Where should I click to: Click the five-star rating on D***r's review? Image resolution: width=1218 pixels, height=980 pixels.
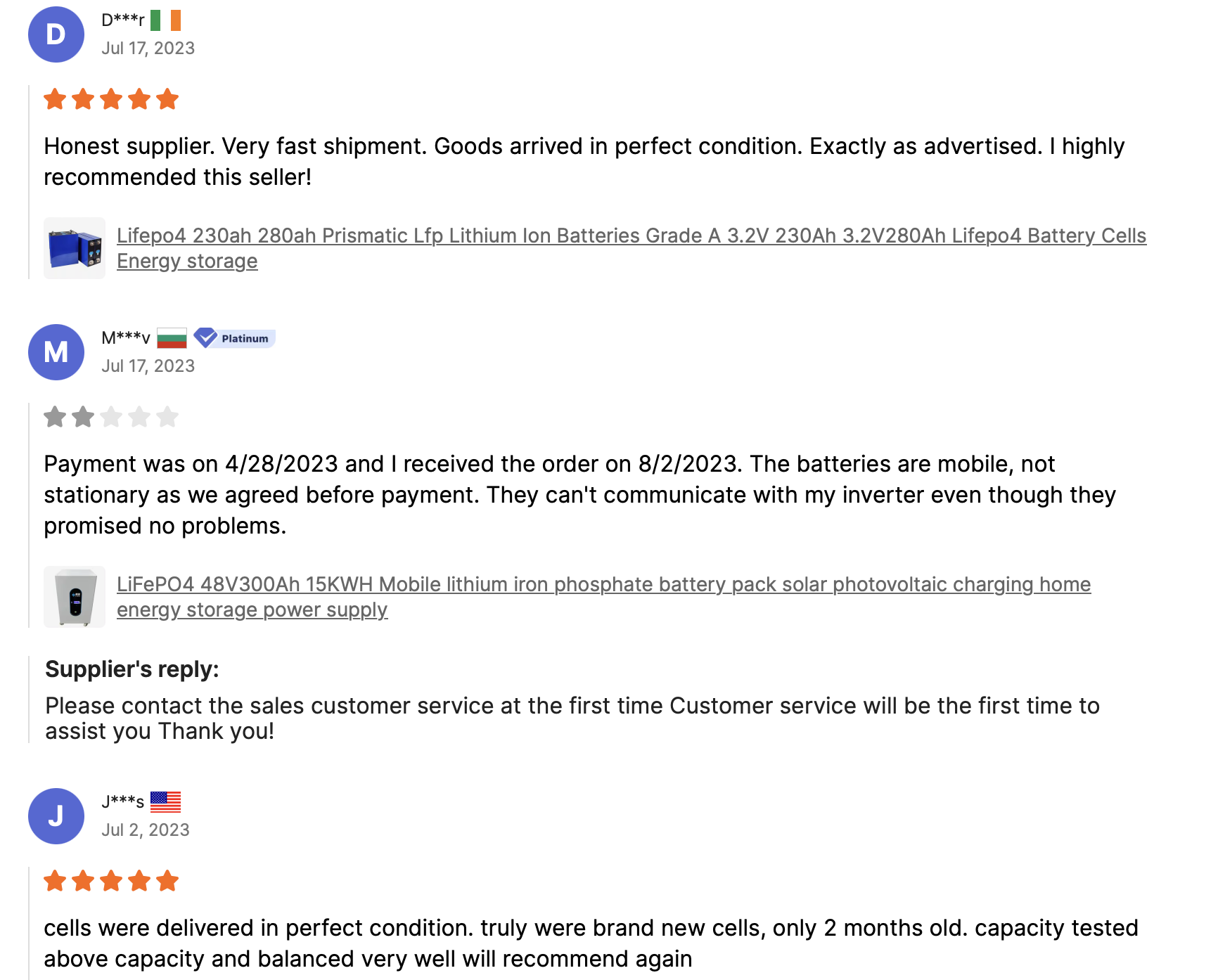111,99
